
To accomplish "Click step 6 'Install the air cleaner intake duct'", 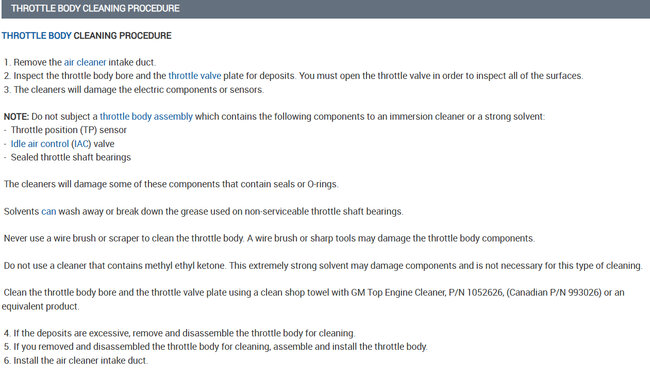I will pyautogui.click(x=80, y=361).
